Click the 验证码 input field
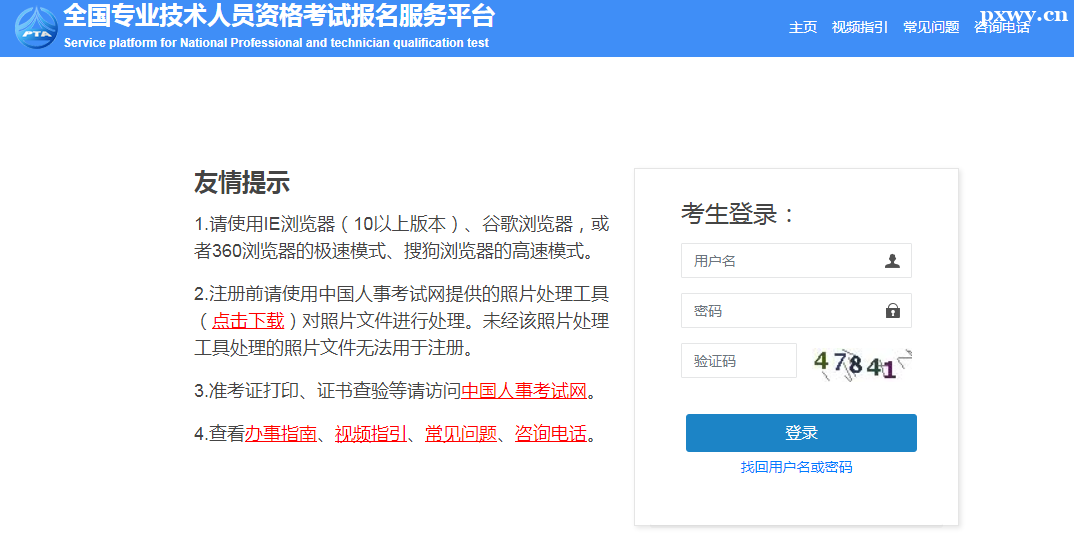Image resolution: width=1074 pixels, height=549 pixels. pos(738,361)
